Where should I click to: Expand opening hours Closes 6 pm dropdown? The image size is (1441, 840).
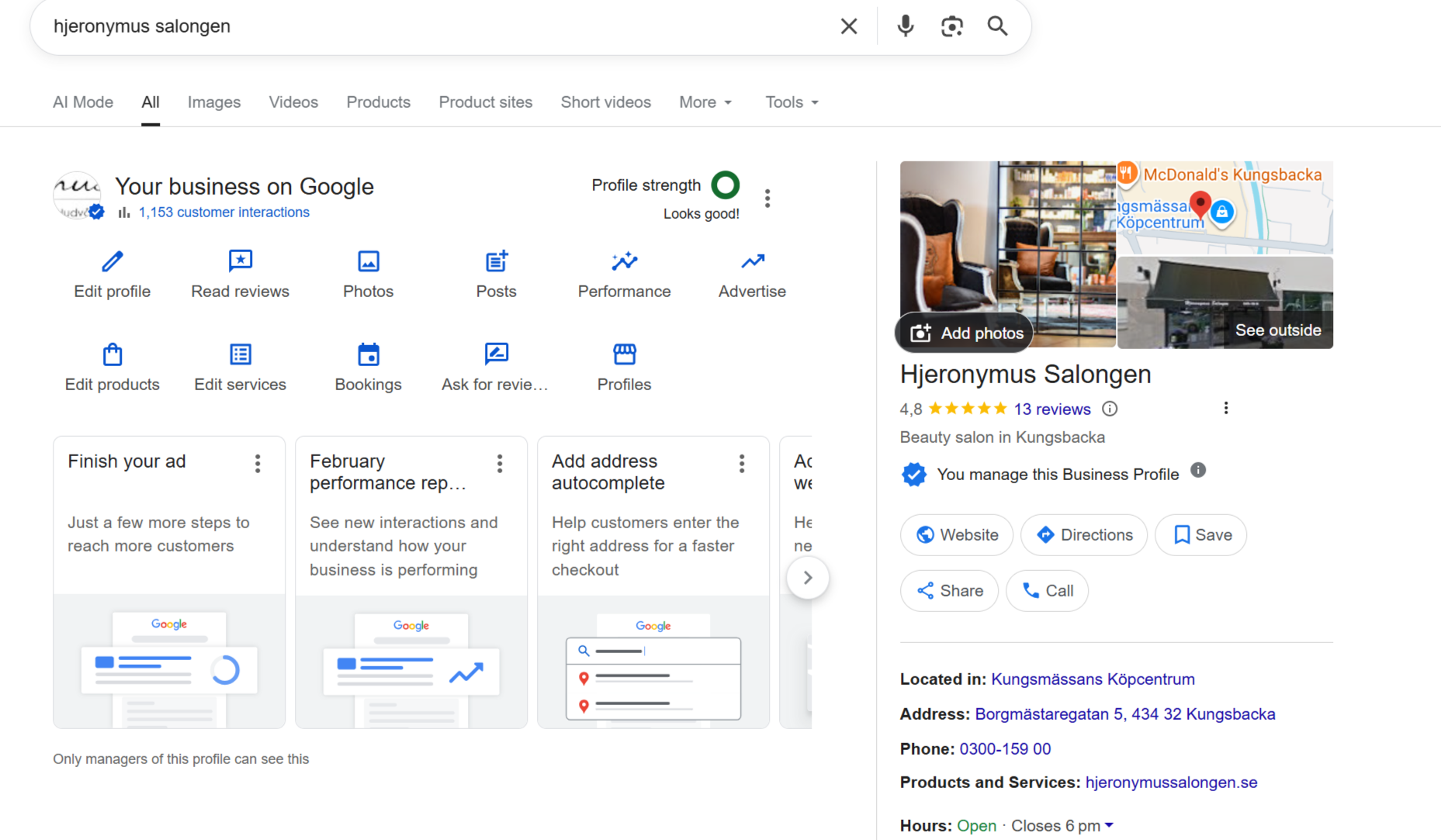pos(1062,825)
